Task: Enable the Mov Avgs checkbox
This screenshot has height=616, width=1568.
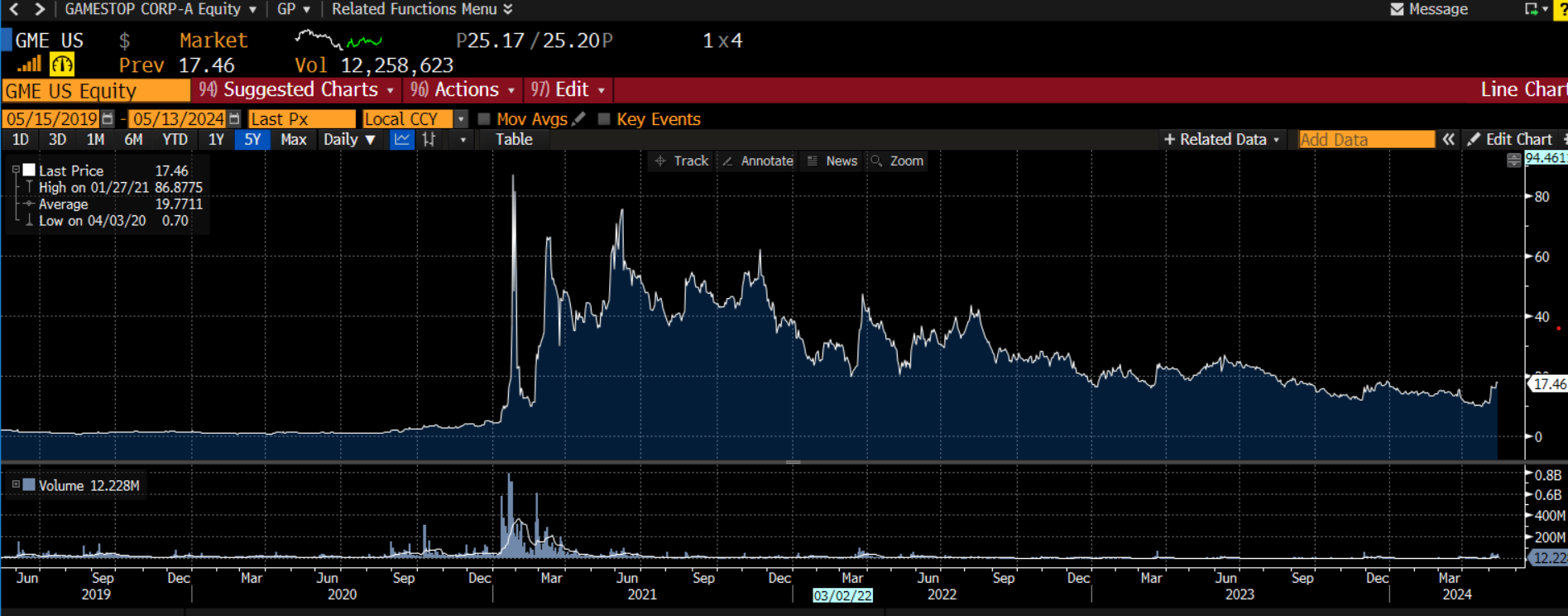Action: [x=484, y=119]
